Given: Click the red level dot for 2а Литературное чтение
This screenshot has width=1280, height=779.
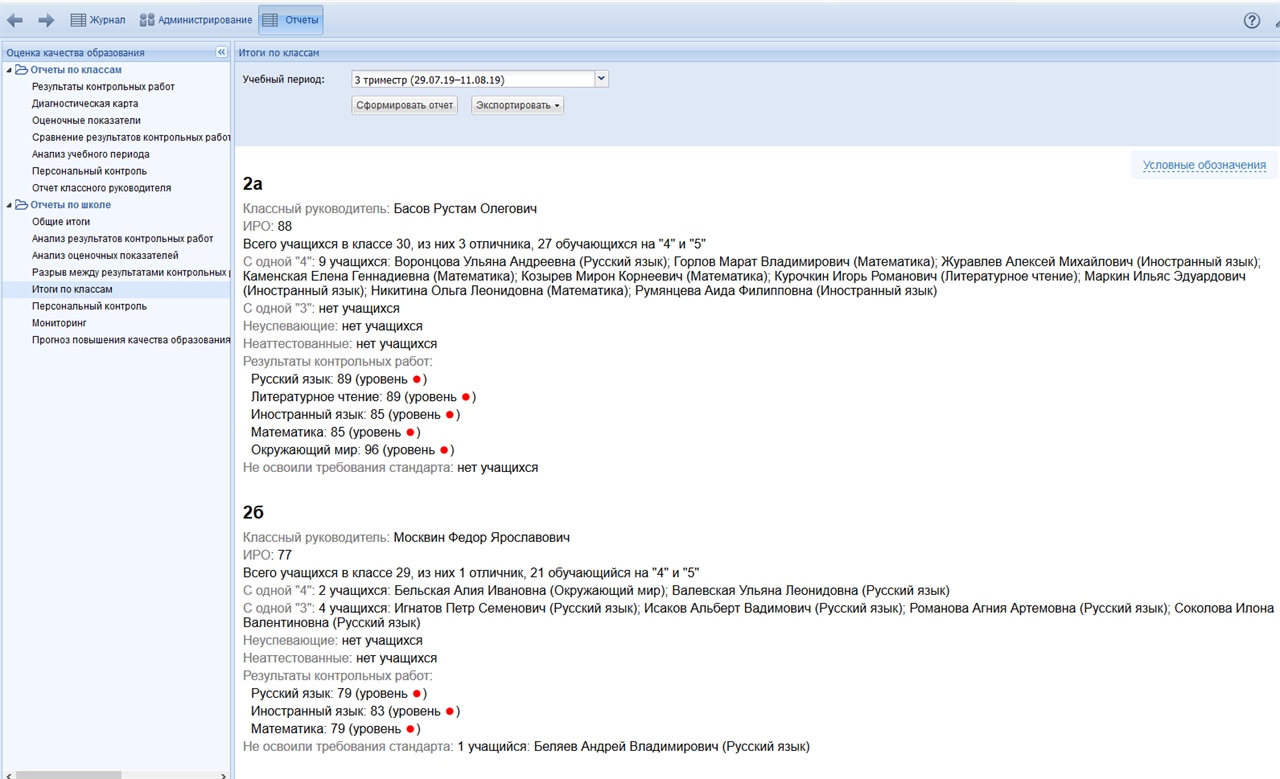Looking at the screenshot, I should [x=466, y=397].
